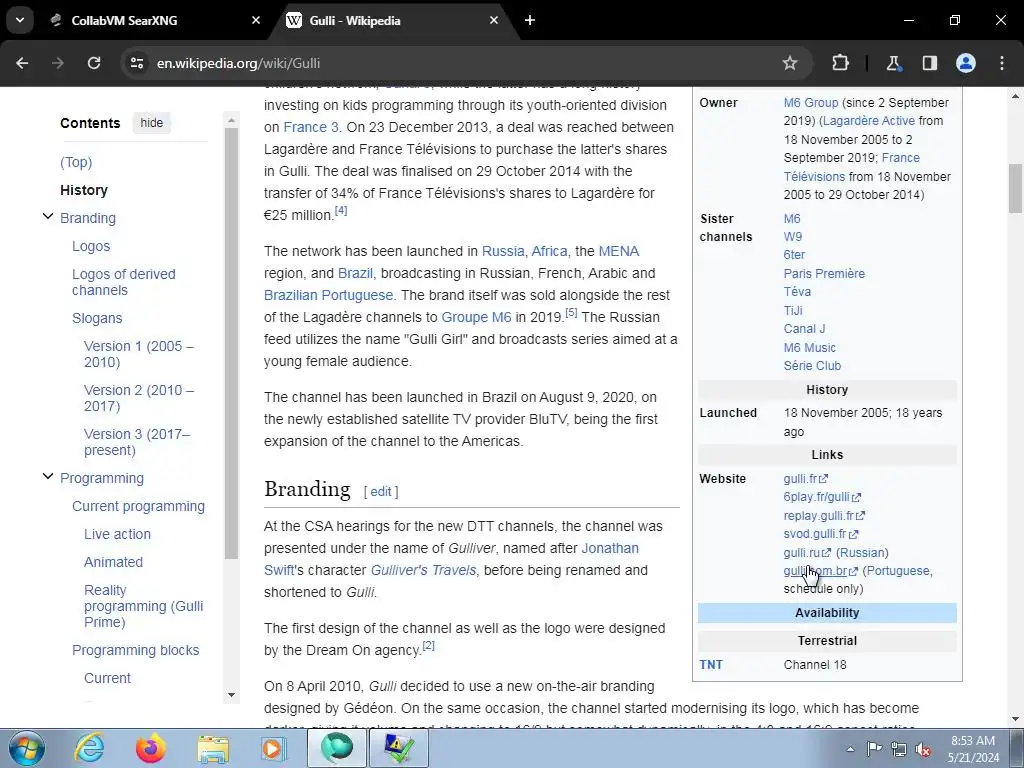Close the CollabVM SearXNG tab
Screen dimensions: 1024x768
click(x=256, y=20)
